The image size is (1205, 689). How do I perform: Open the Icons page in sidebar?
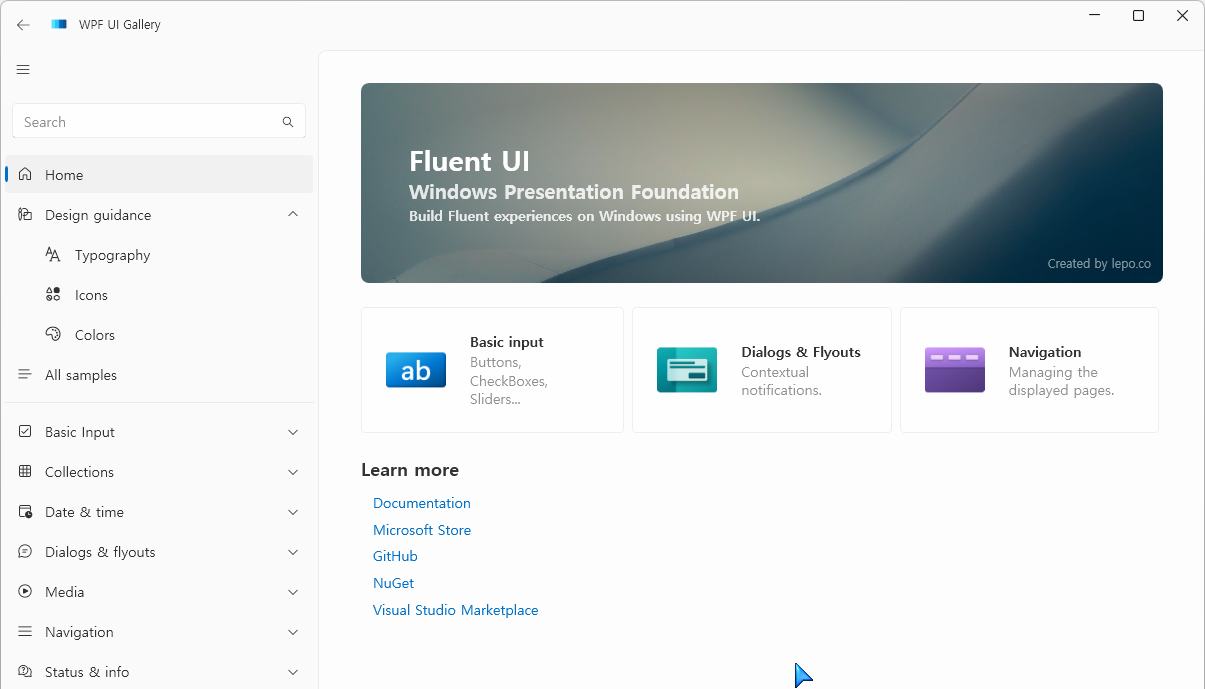(159, 295)
